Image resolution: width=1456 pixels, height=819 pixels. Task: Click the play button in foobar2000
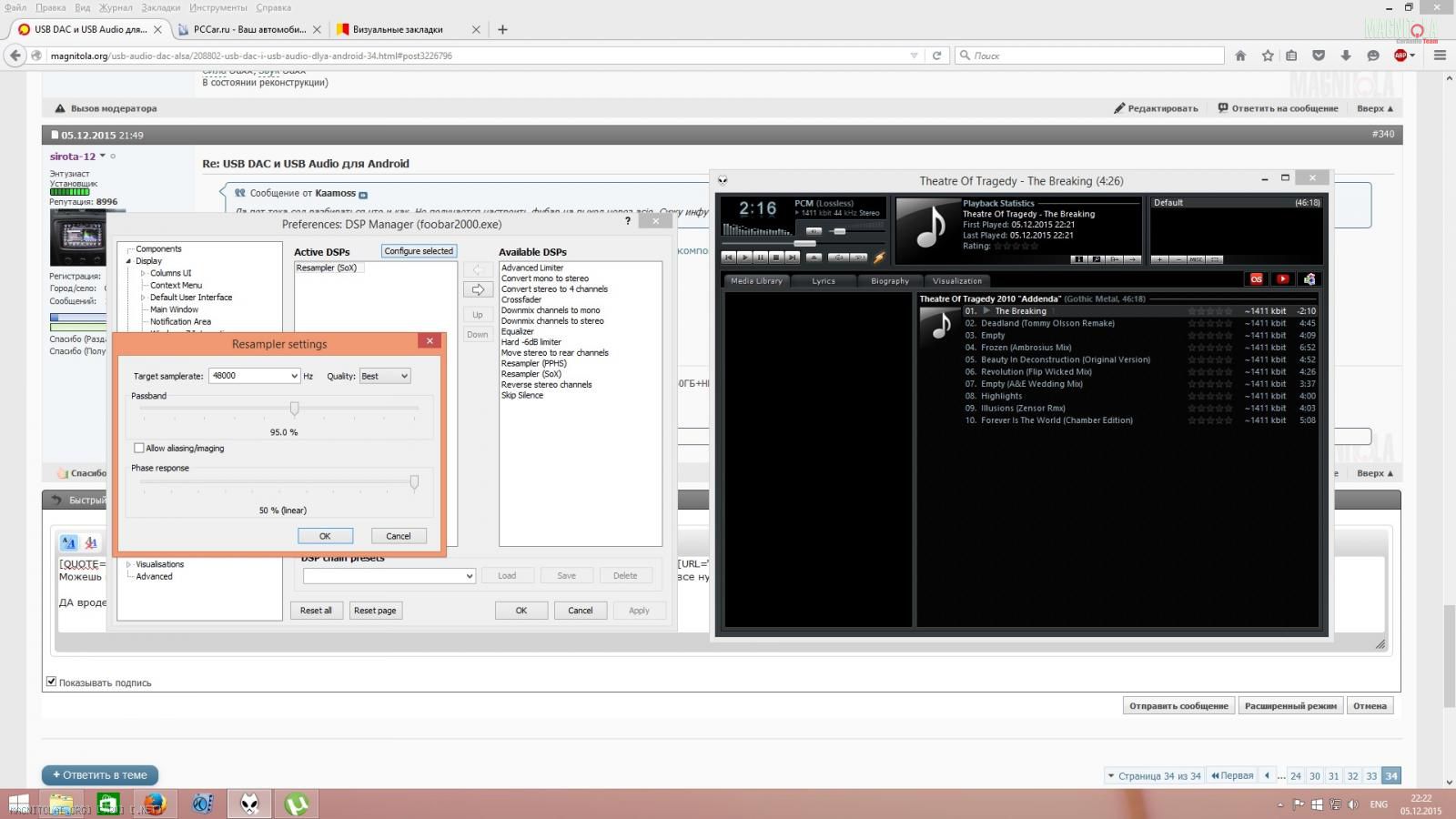pyautogui.click(x=744, y=258)
